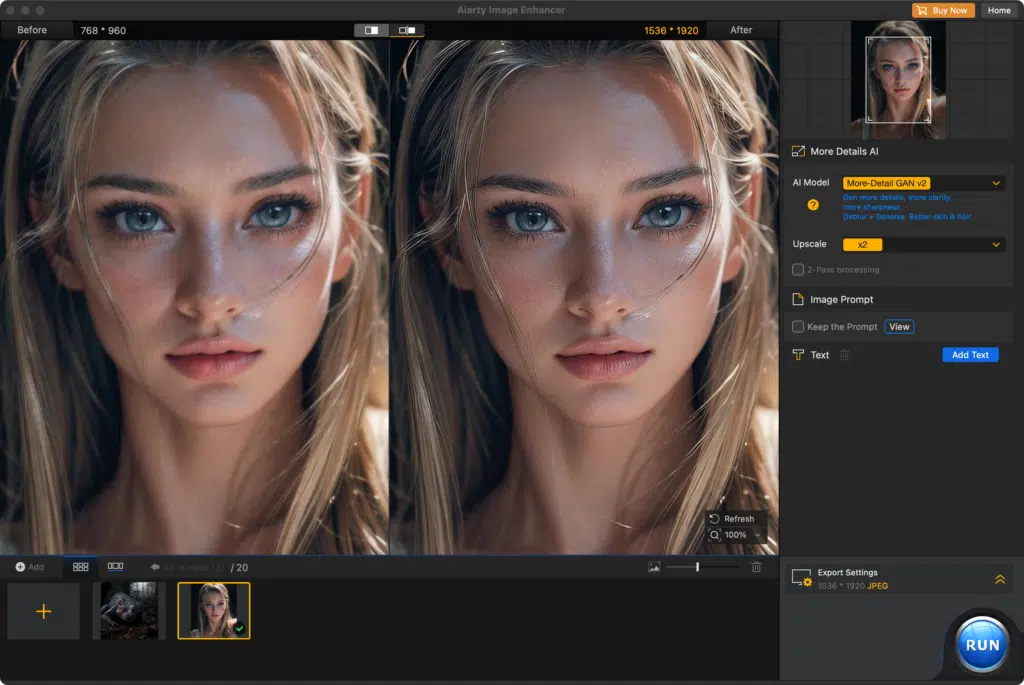Viewport: 1024px width, 685px height.
Task: Switch to grid thumbnail view
Action: click(80, 566)
